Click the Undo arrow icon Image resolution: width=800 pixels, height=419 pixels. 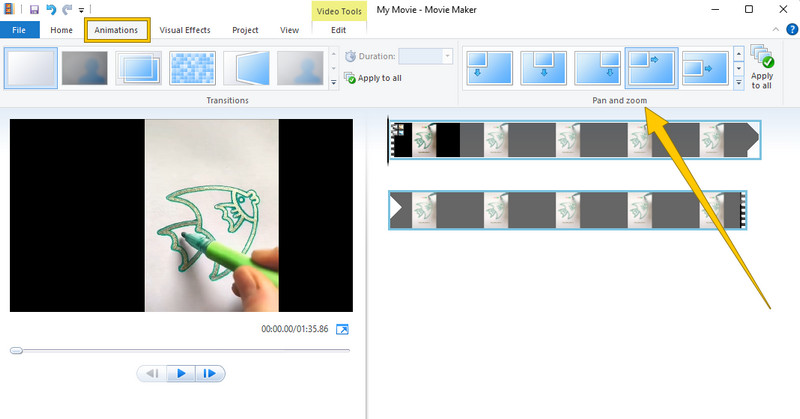(50, 9)
